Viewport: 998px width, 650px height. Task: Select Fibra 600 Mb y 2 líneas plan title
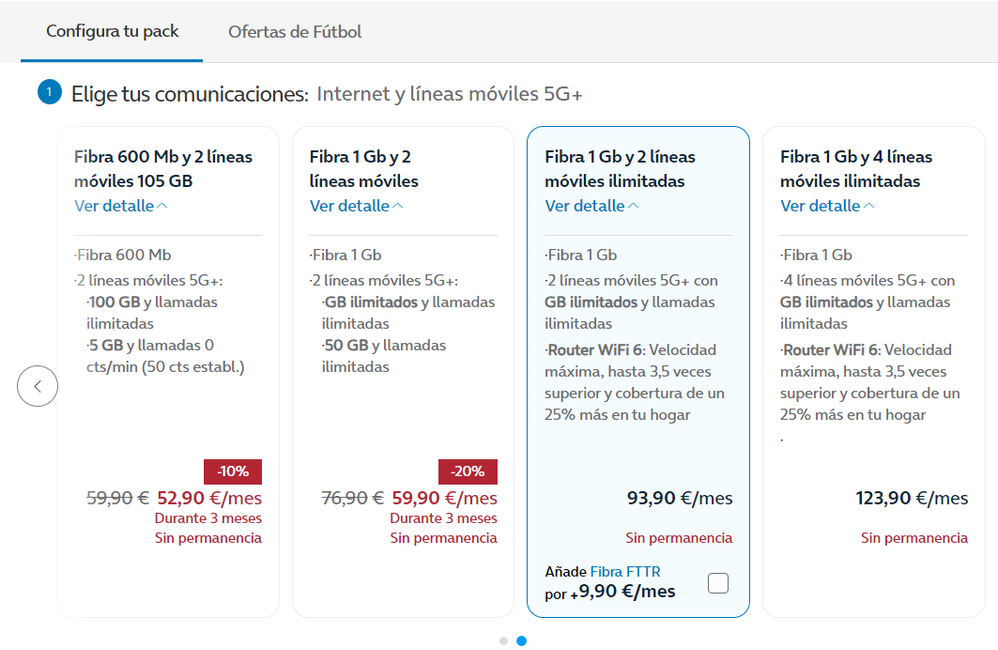(x=163, y=169)
